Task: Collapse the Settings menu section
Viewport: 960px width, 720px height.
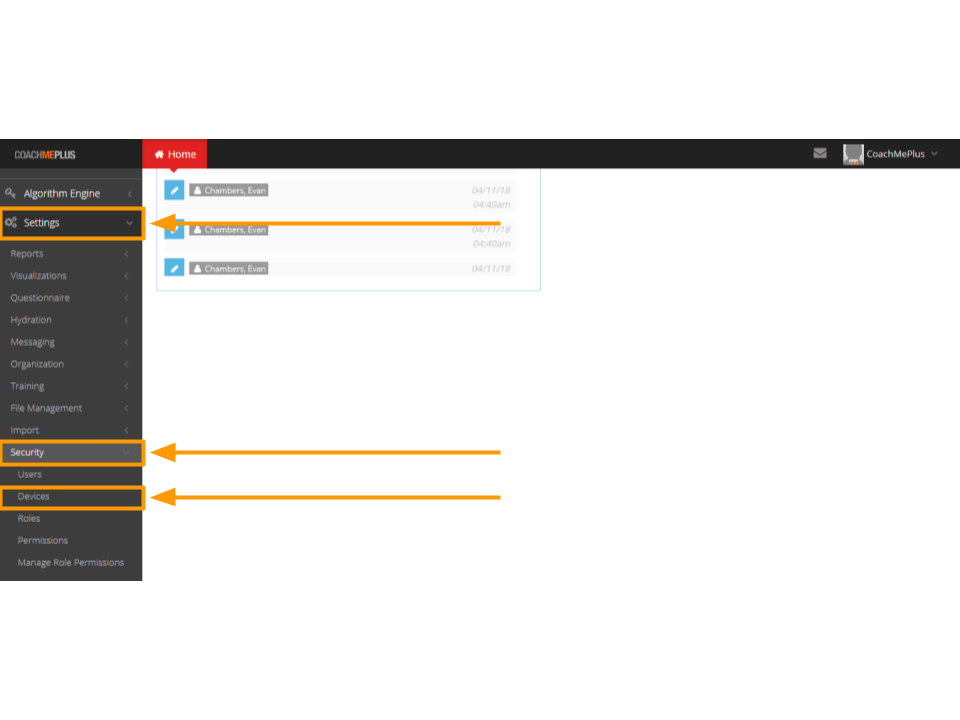Action: click(x=70, y=223)
